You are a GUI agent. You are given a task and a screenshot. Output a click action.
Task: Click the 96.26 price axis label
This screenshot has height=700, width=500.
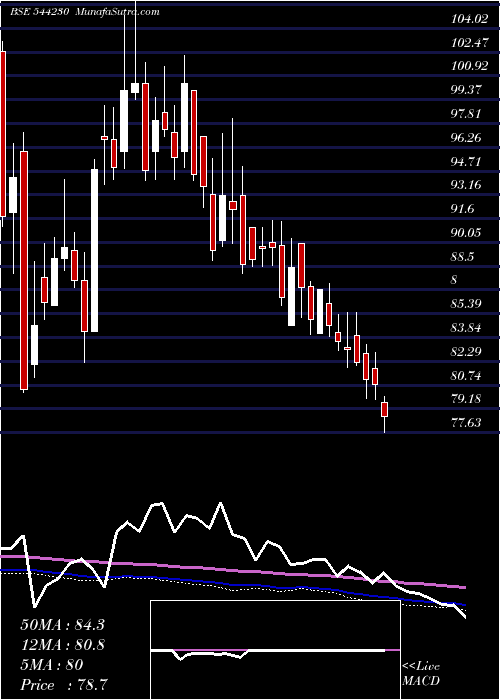click(x=468, y=138)
